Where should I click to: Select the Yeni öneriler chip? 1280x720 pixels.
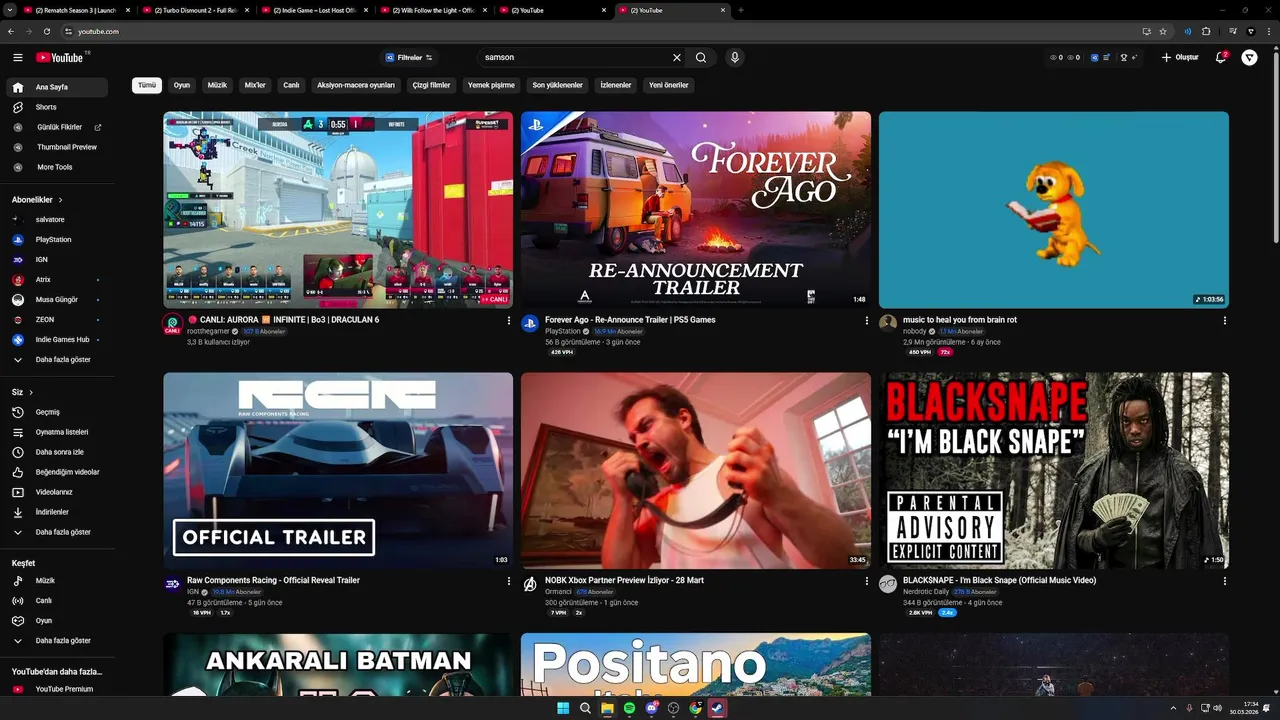(669, 85)
